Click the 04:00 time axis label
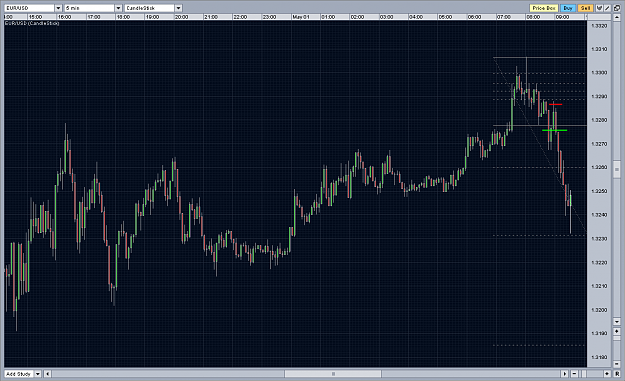 416,17
